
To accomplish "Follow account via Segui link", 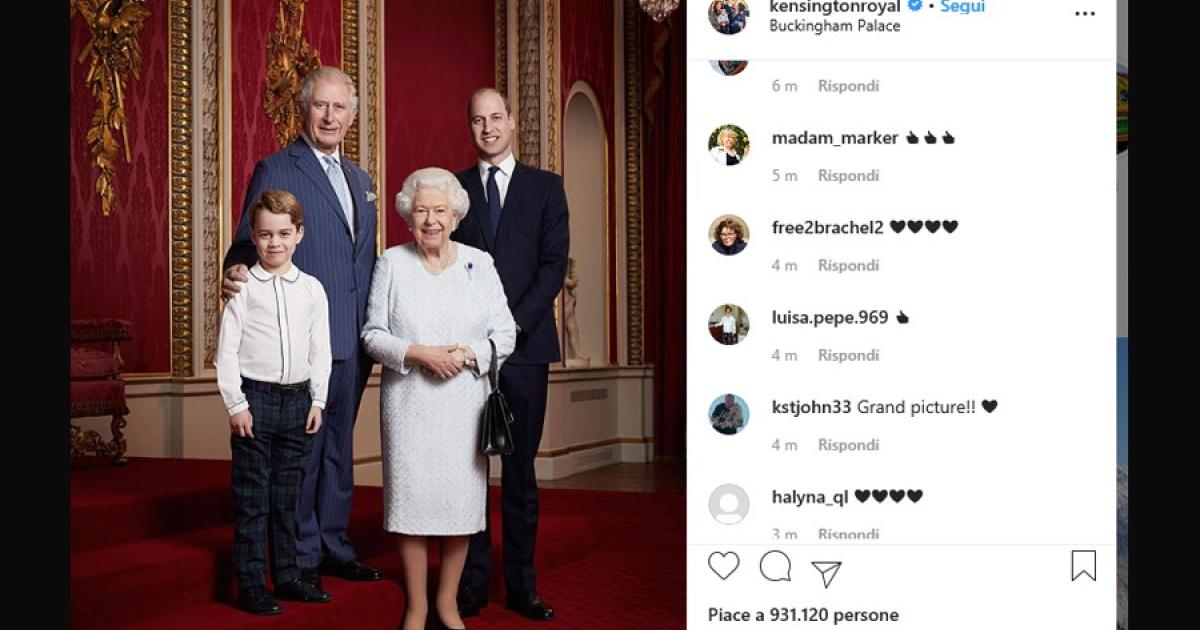I will pos(962,7).
